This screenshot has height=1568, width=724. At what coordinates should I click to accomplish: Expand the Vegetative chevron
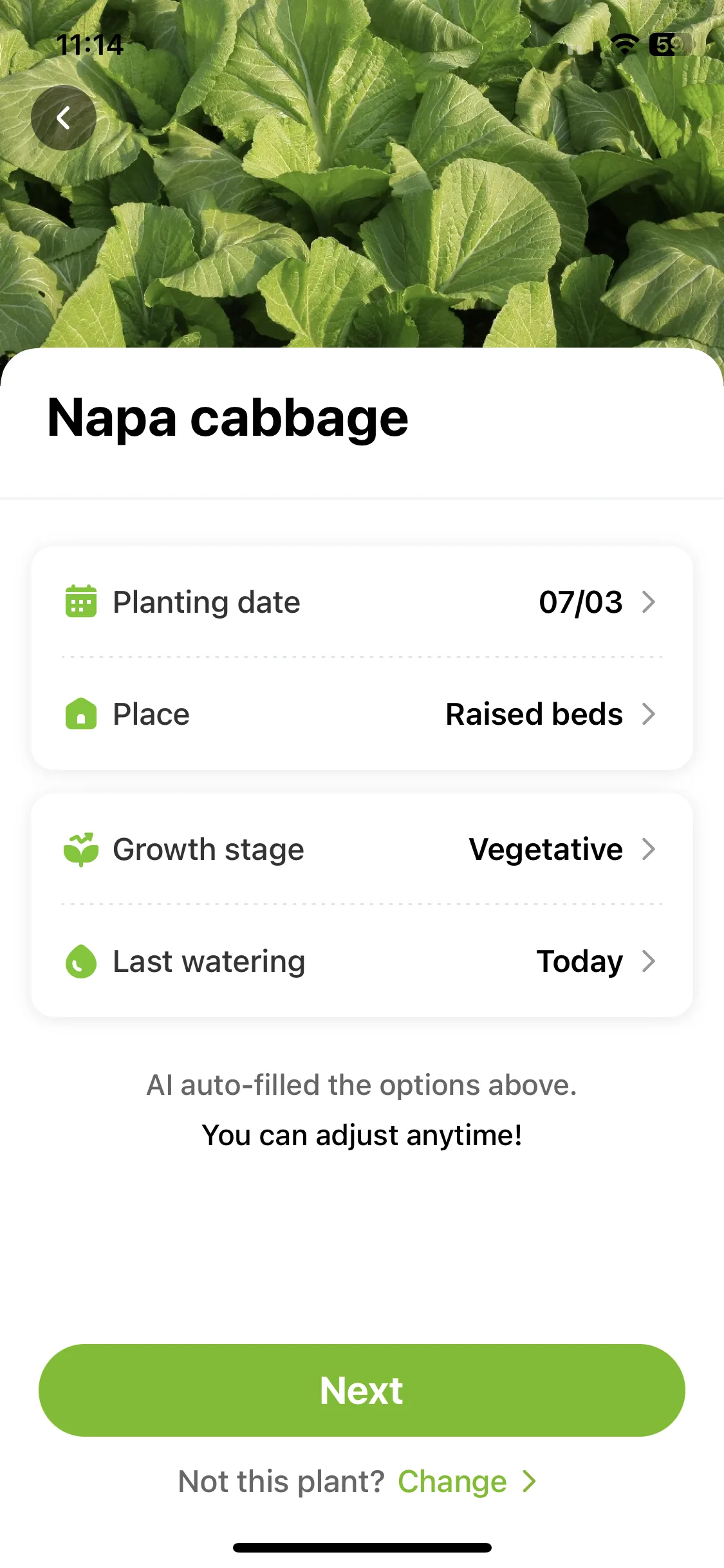click(x=649, y=849)
